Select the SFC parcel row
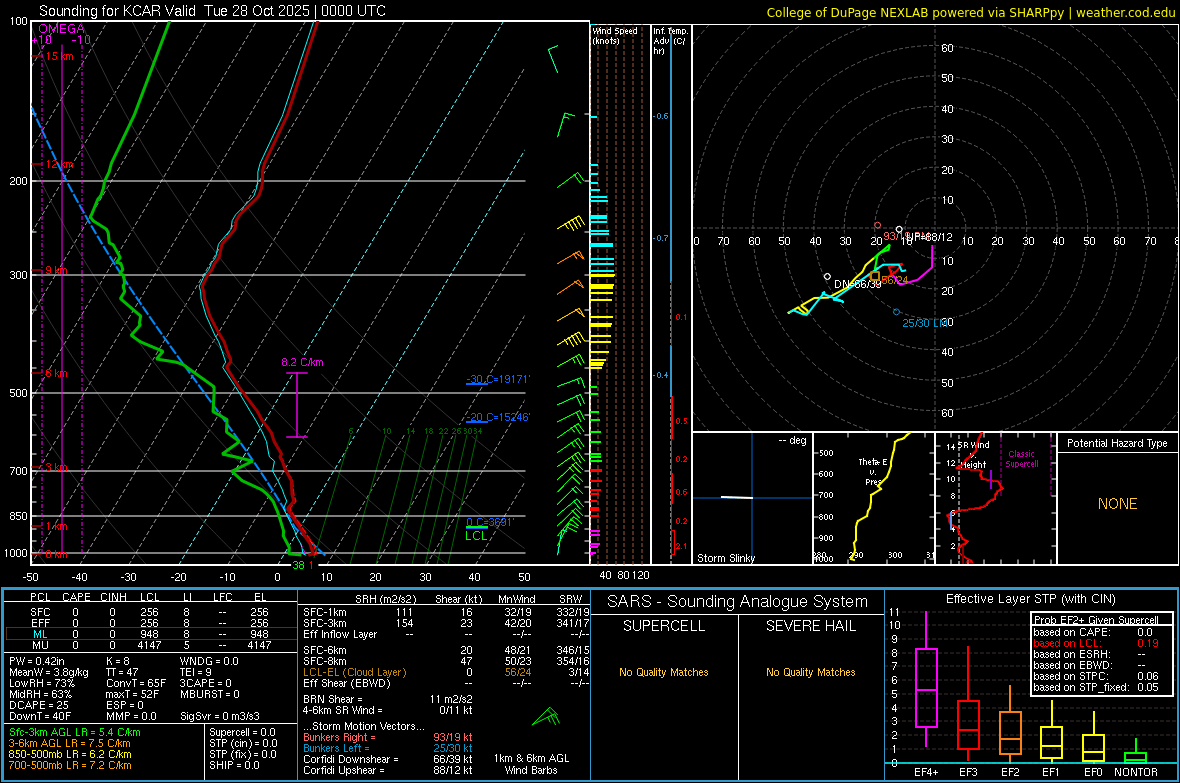The height and width of the screenshot is (783, 1180). (149, 613)
